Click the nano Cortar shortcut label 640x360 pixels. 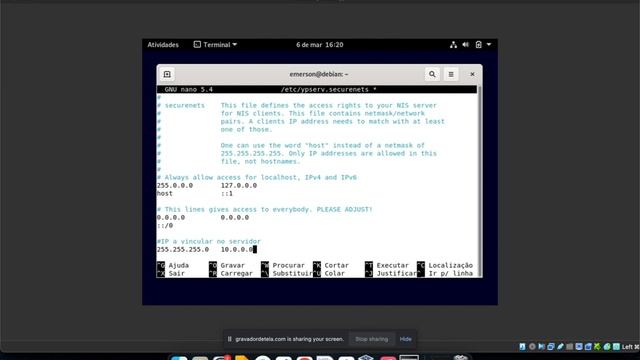(336, 265)
